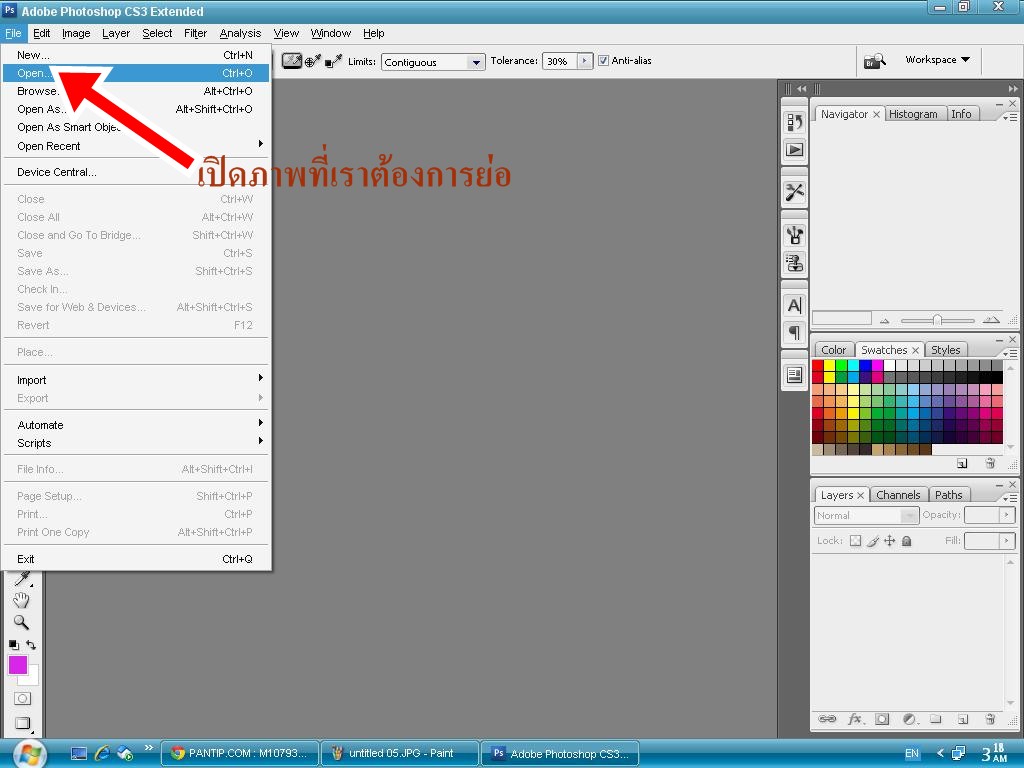Choose Exit in File menu

pyautogui.click(x=136, y=559)
